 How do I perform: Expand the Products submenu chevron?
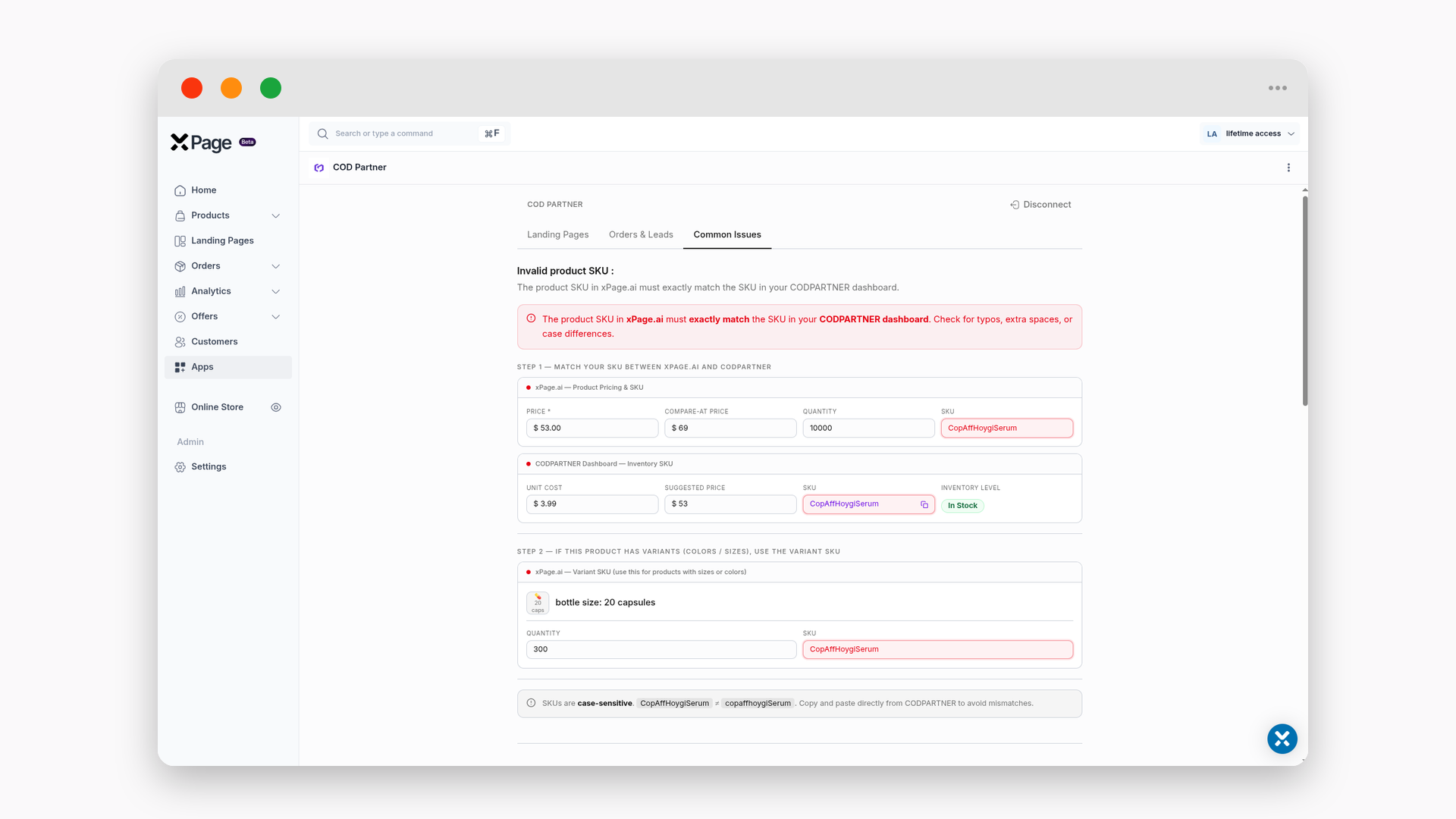pyautogui.click(x=276, y=215)
